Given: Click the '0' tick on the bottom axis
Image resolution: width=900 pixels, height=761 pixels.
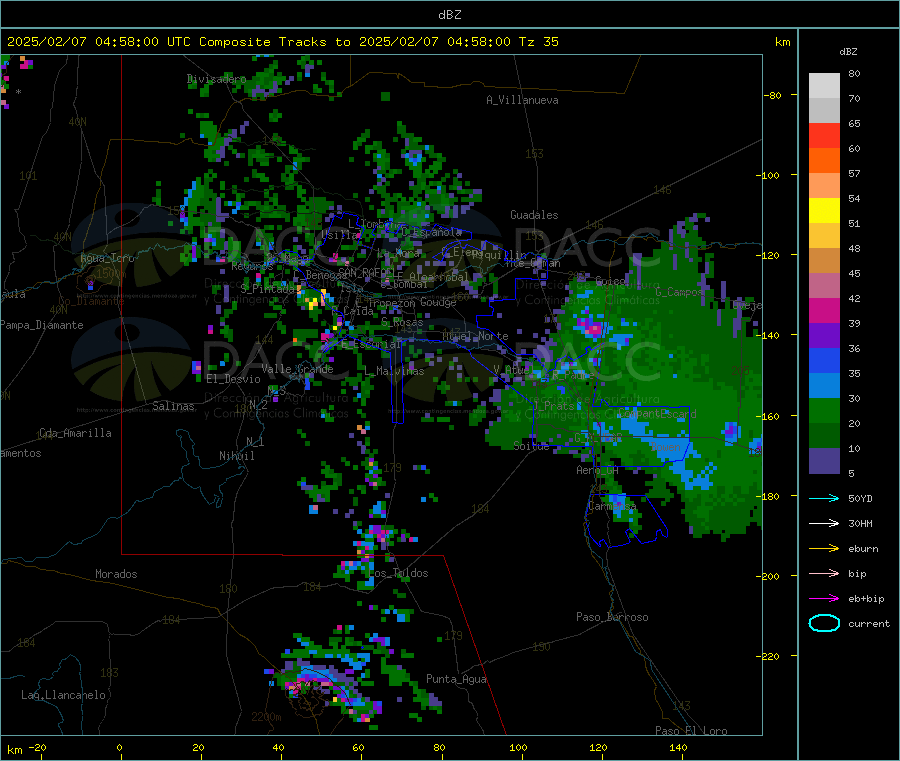Looking at the screenshot, I should pyautogui.click(x=119, y=747).
